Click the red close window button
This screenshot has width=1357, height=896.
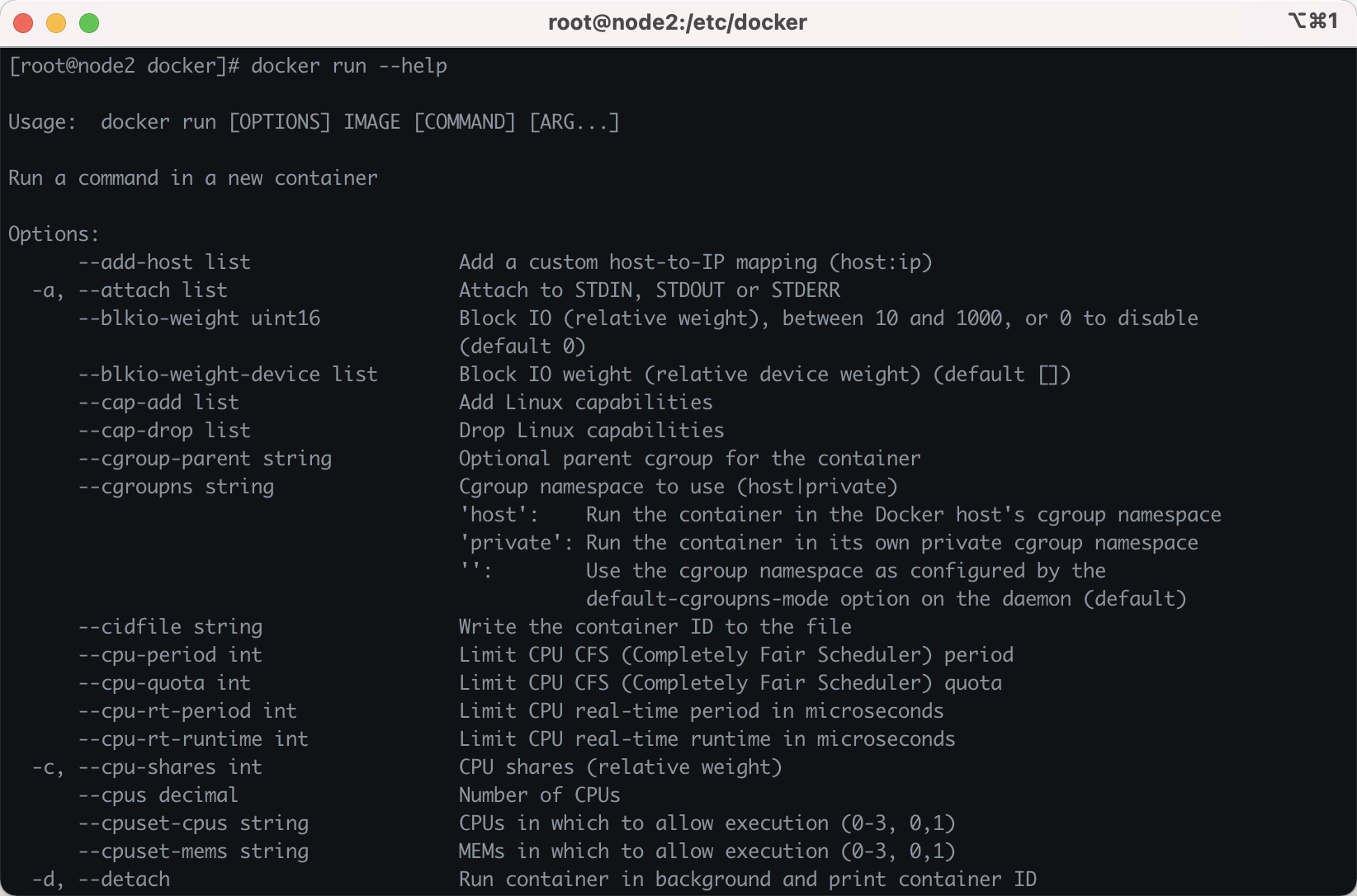(23, 22)
